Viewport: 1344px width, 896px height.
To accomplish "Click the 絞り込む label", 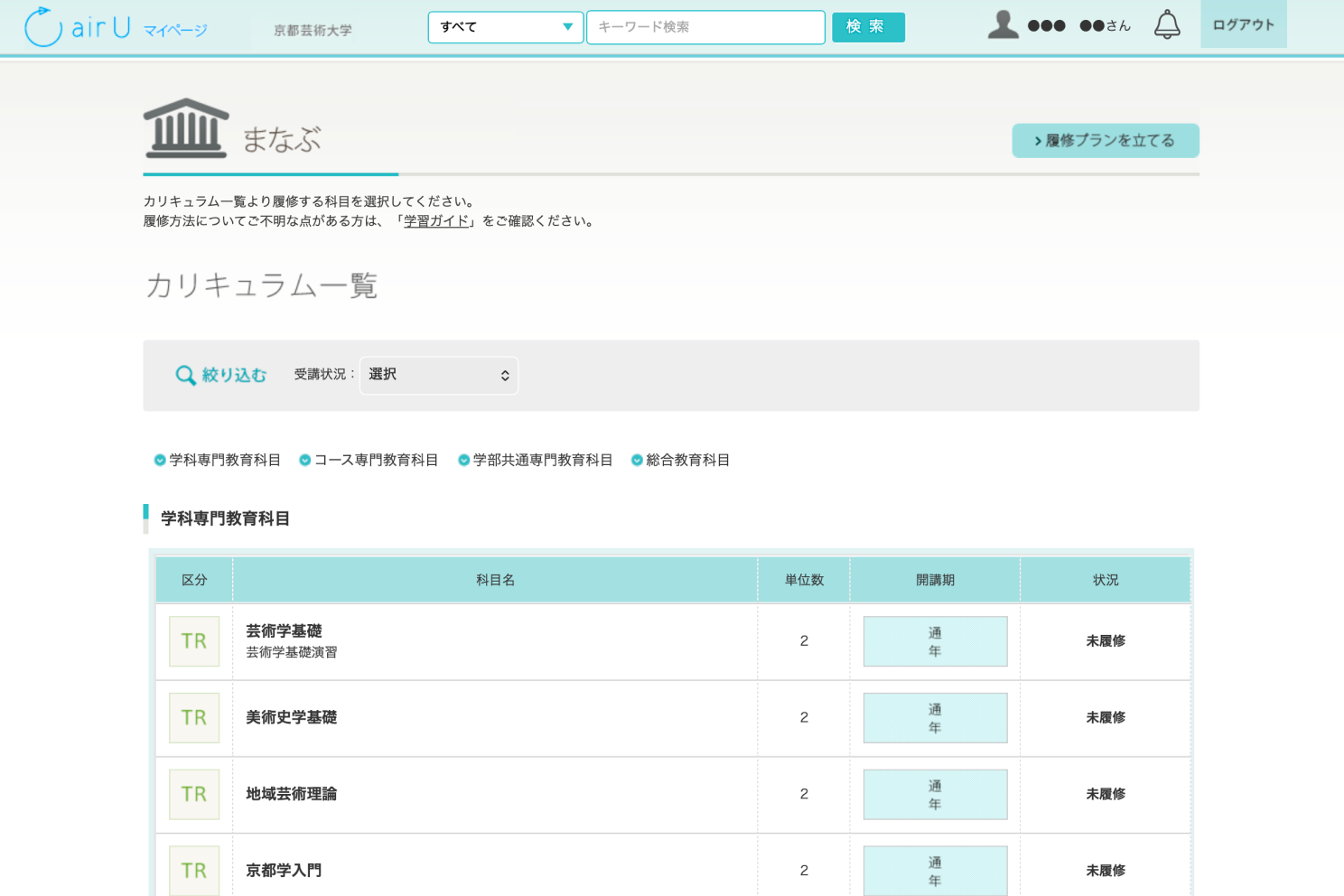I will click(x=234, y=375).
